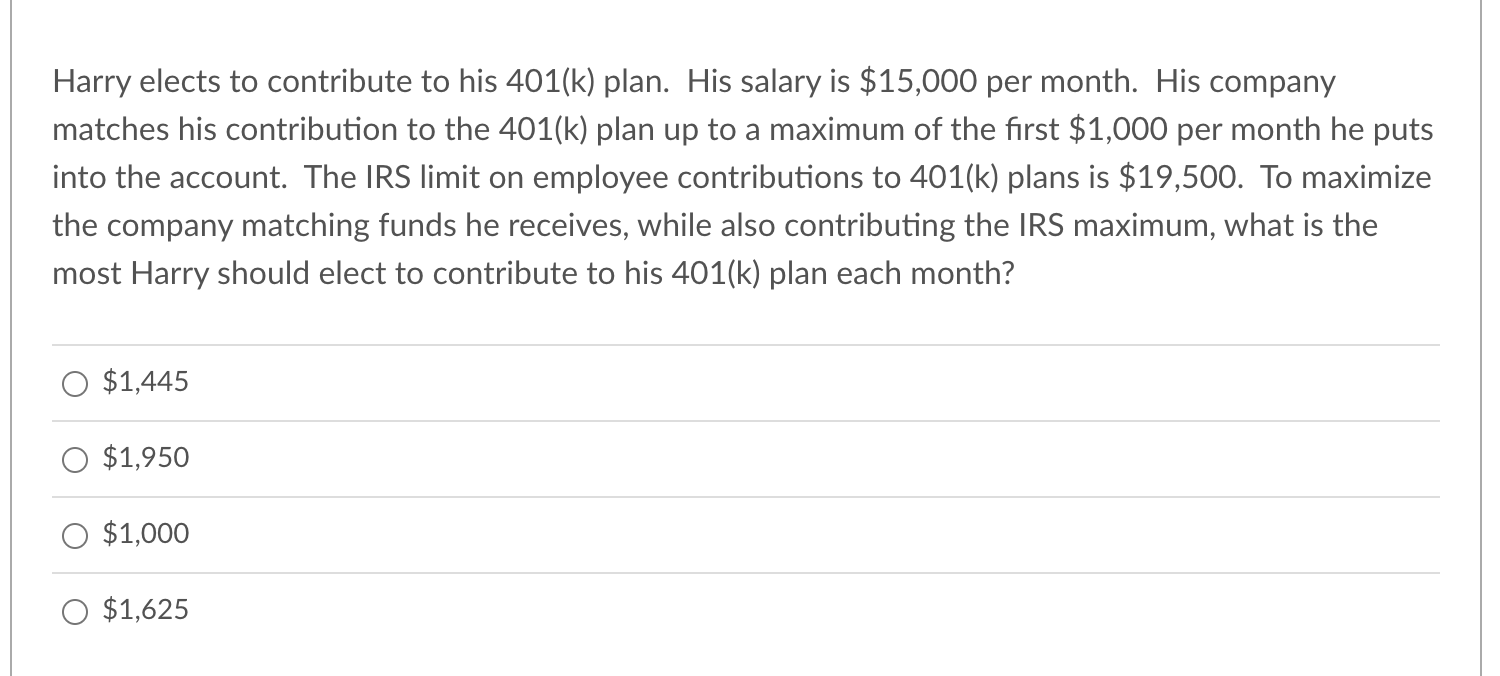The image size is (1500, 676).
Task: Click the radio circle beside $1,625
Action: pyautogui.click(x=75, y=610)
